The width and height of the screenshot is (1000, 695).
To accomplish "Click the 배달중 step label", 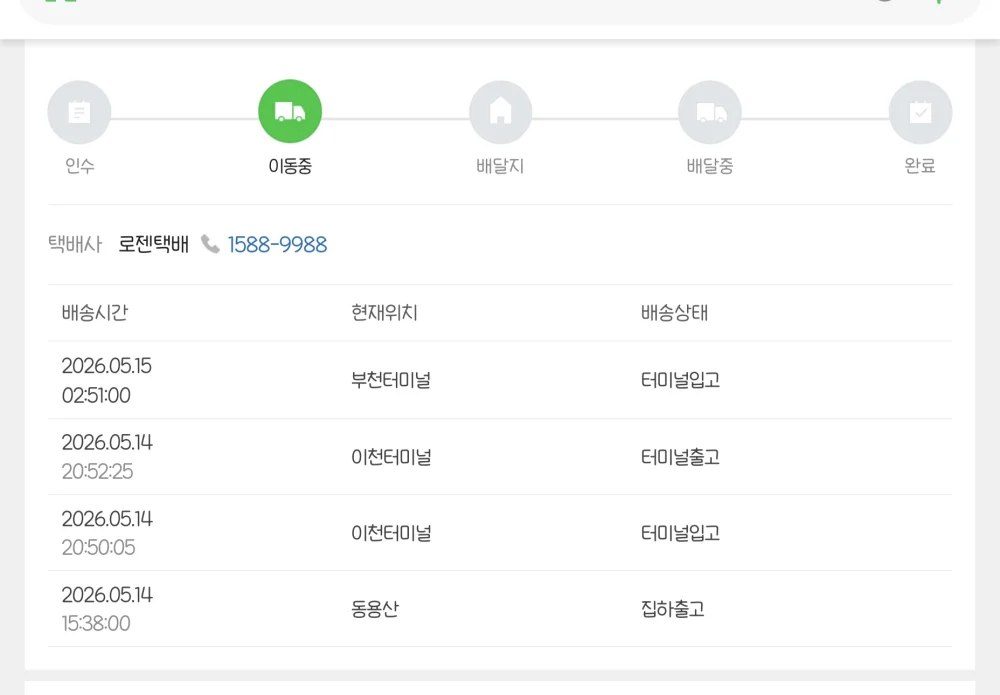I will click(710, 166).
